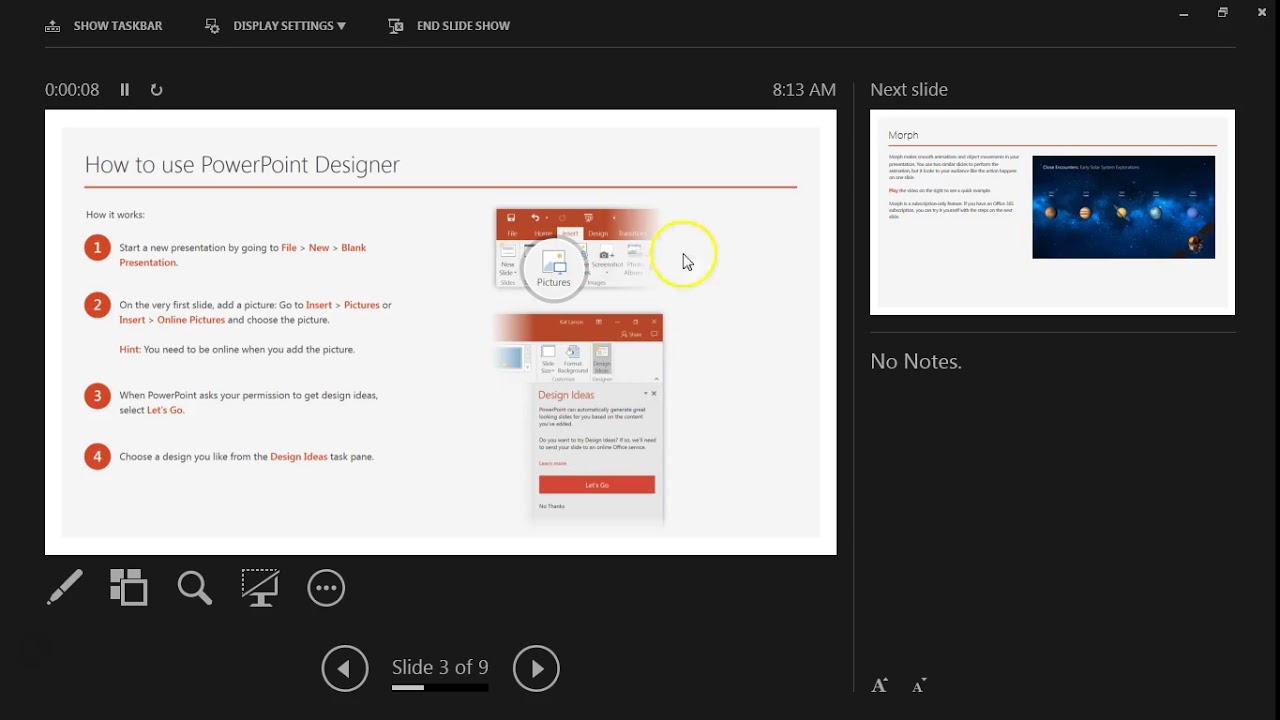Click the Next slide label
Image resolution: width=1280 pixels, height=720 pixels.
(x=909, y=89)
